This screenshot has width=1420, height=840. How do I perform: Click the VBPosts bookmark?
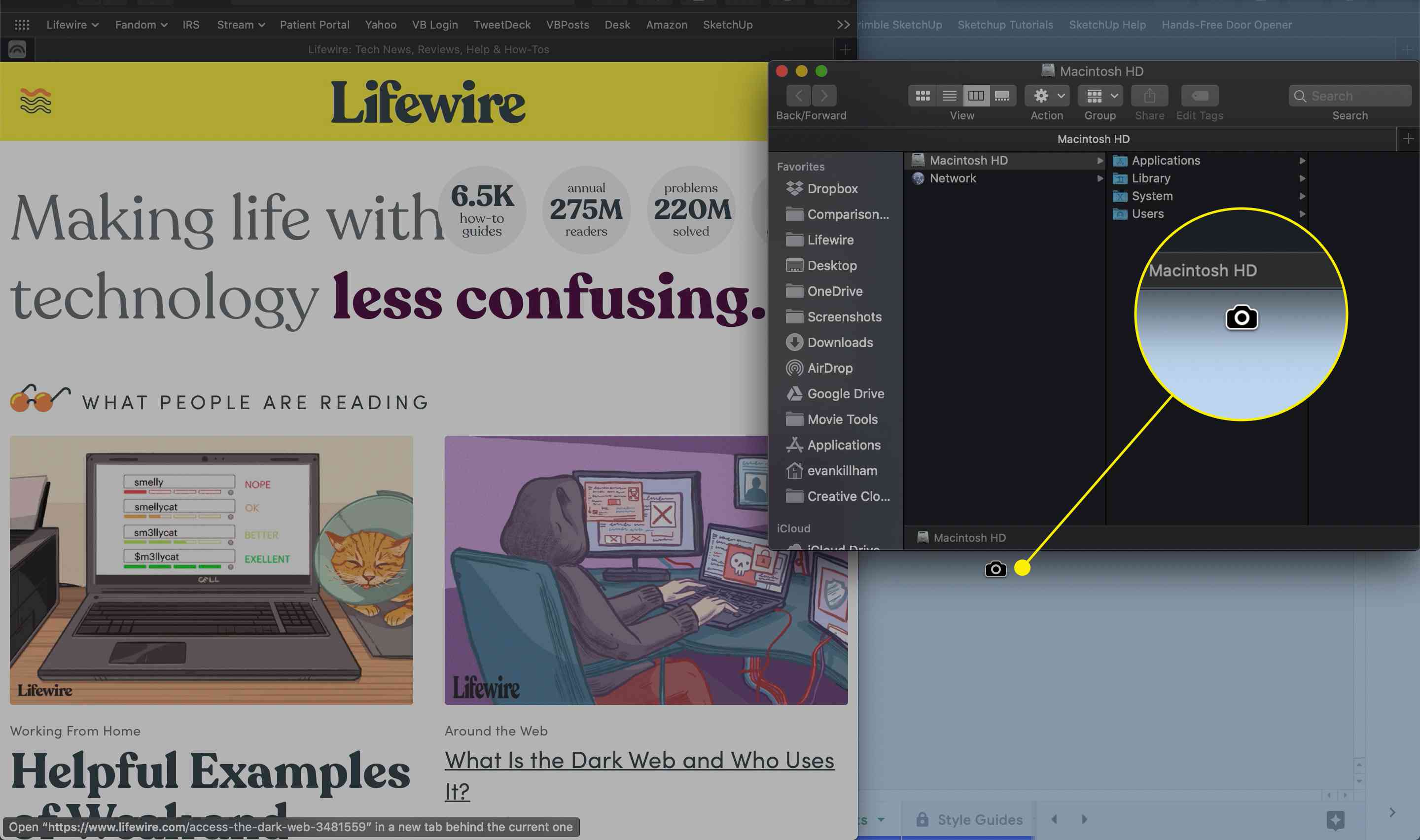[567, 25]
